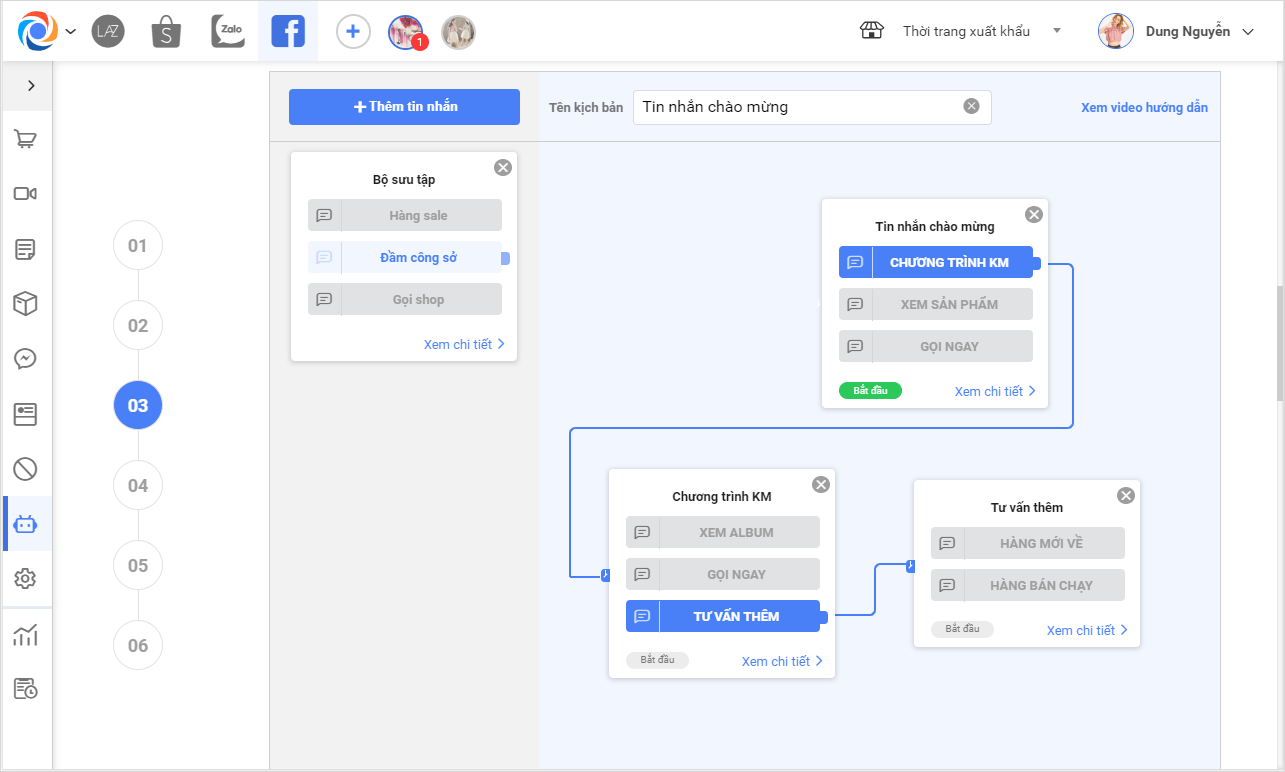Open the Messenger sidebar icon

[x=26, y=358]
